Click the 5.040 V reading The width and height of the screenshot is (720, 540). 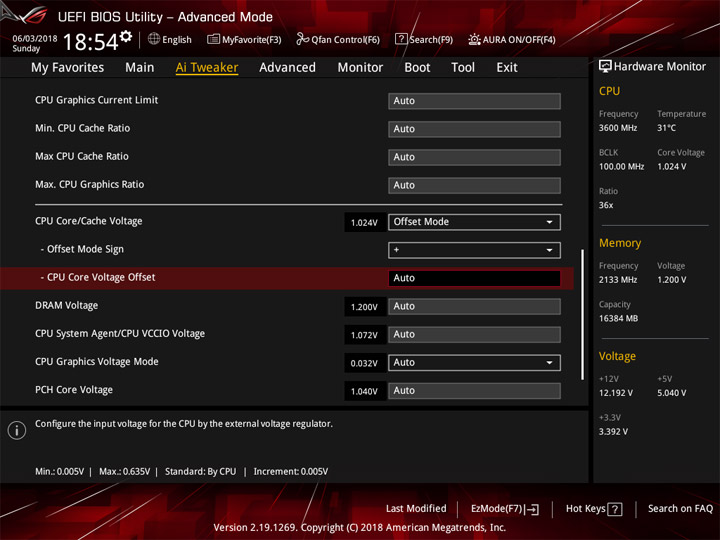pyautogui.click(x=672, y=393)
